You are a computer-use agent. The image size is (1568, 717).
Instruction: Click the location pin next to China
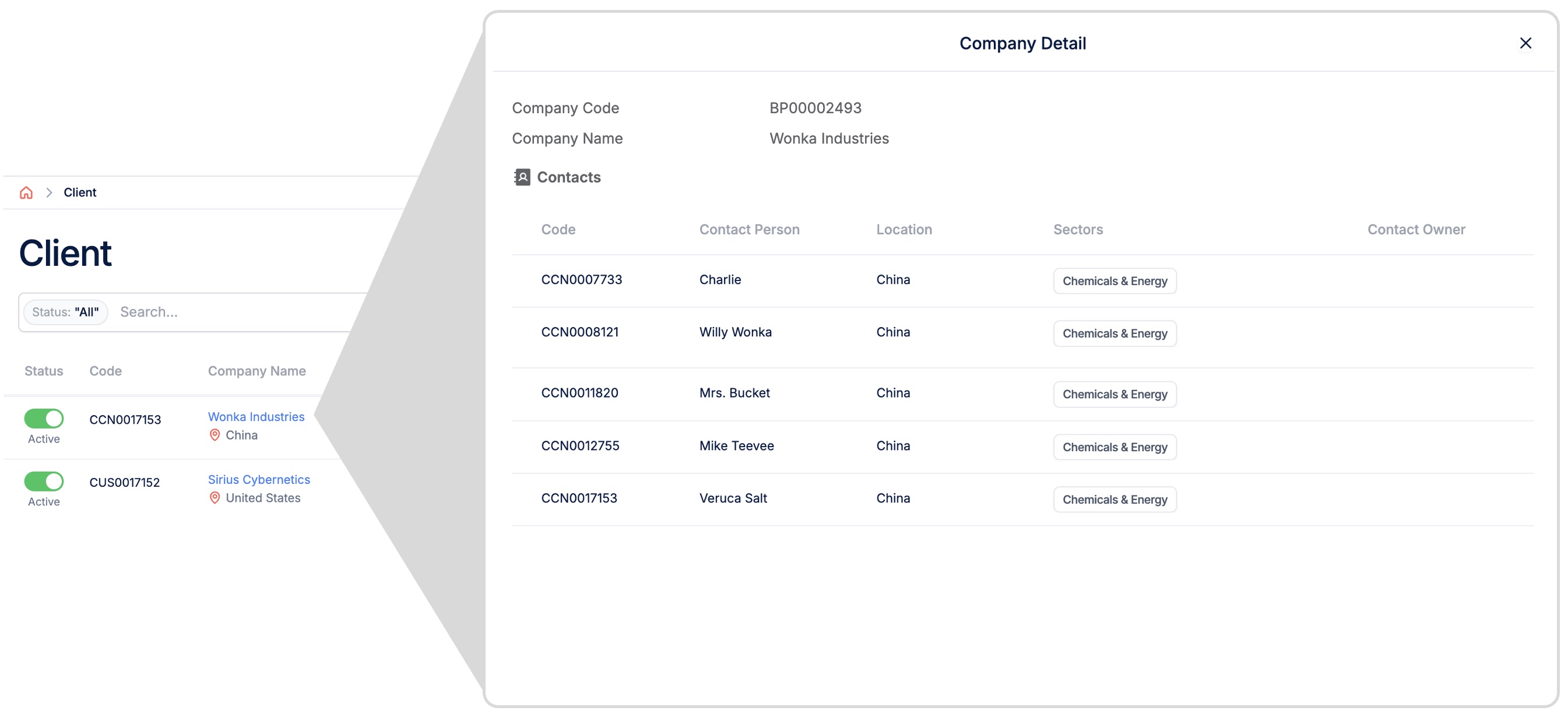coord(215,435)
